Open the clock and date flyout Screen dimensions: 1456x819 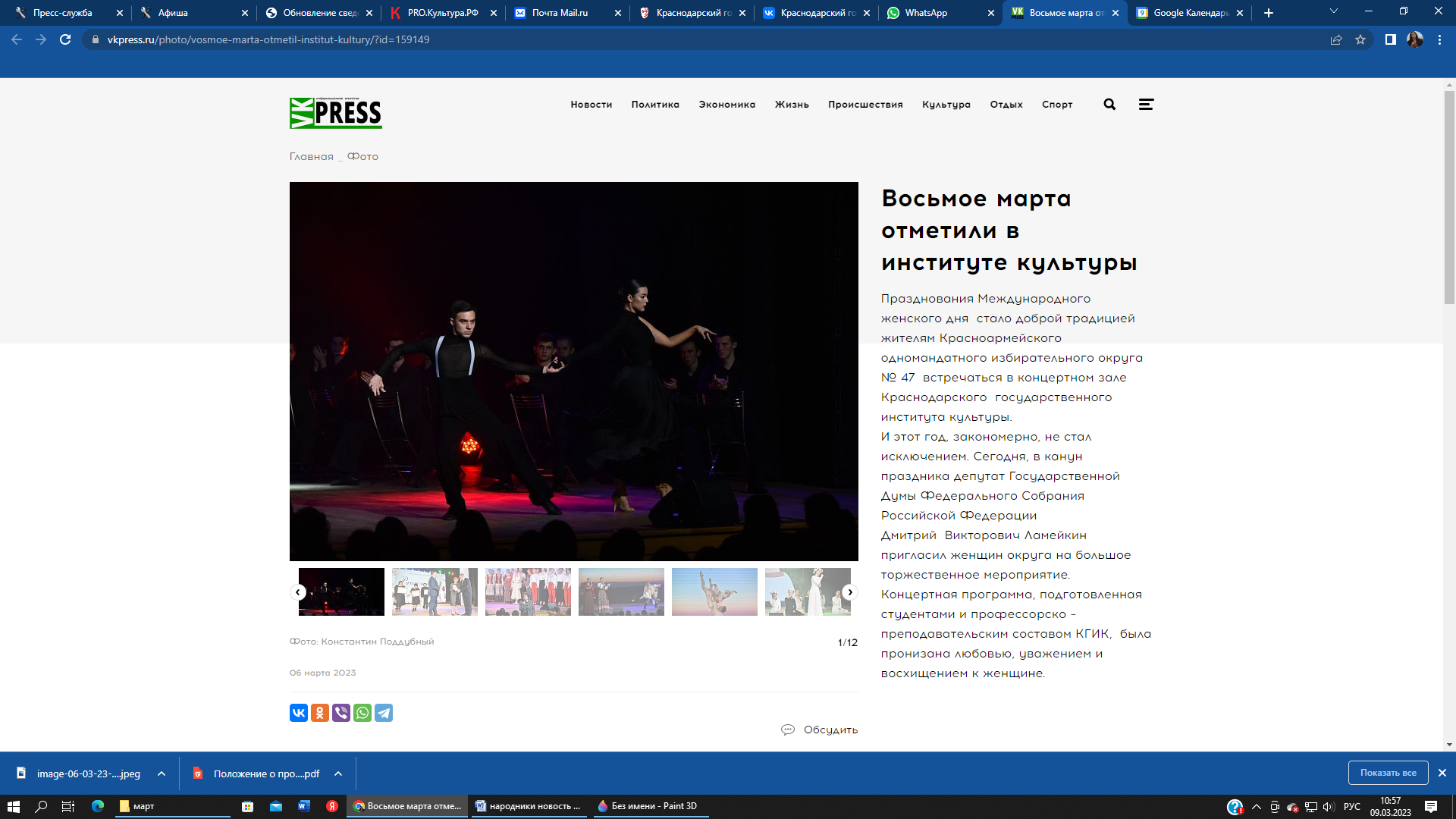pyautogui.click(x=1390, y=806)
